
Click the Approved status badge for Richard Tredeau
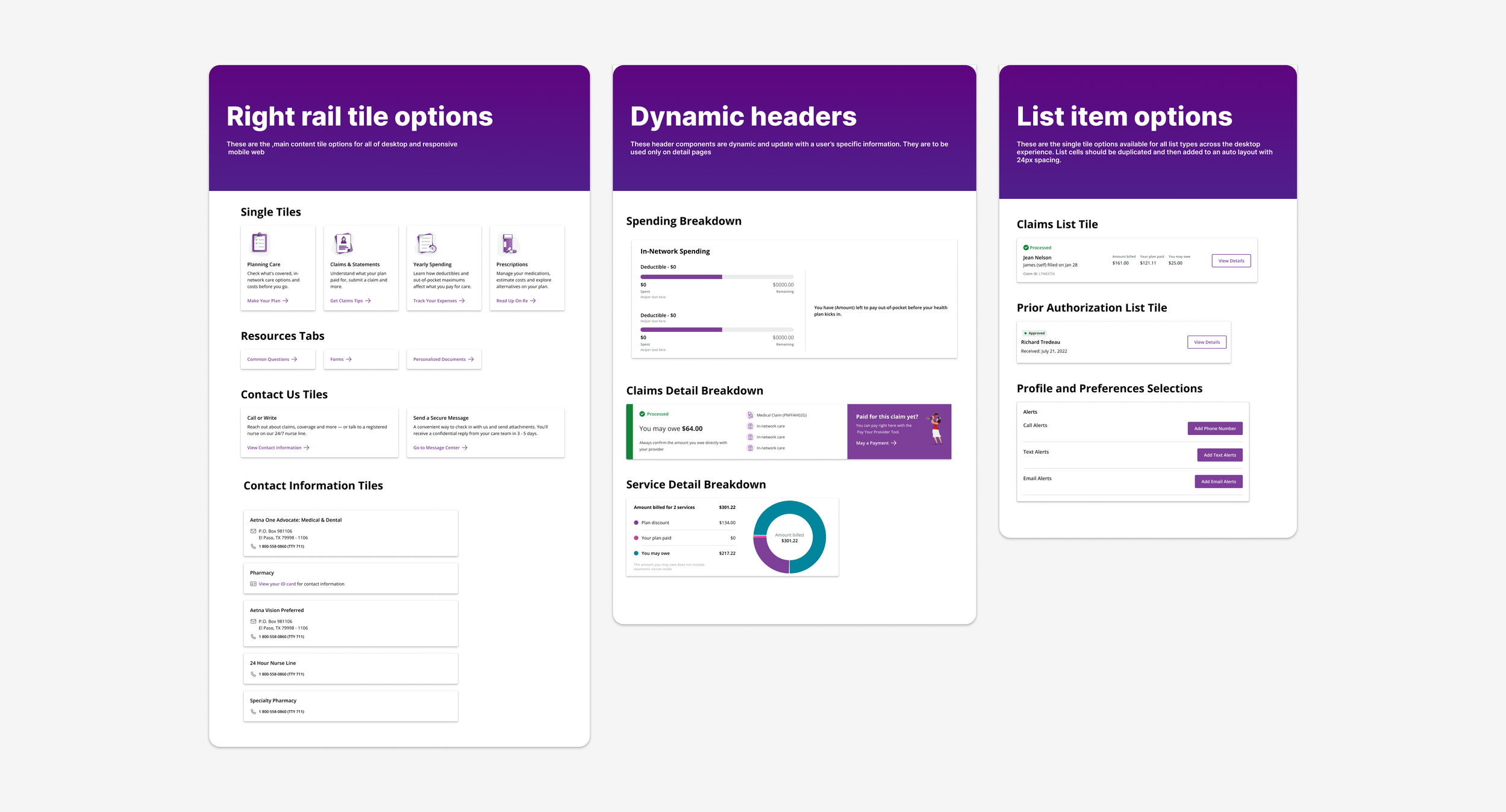pos(1034,333)
